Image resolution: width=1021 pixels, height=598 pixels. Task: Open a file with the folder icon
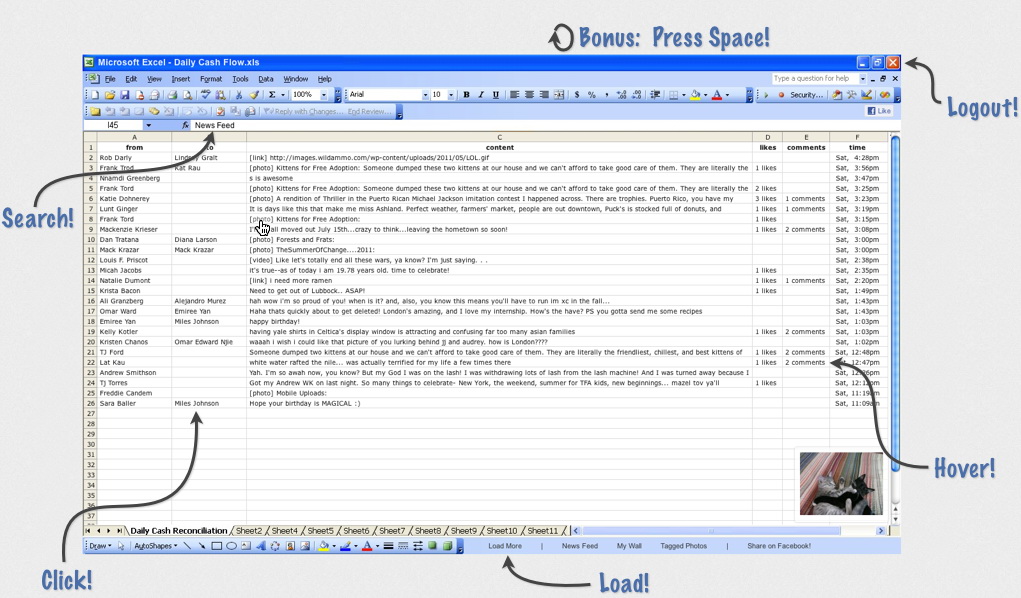click(x=109, y=95)
